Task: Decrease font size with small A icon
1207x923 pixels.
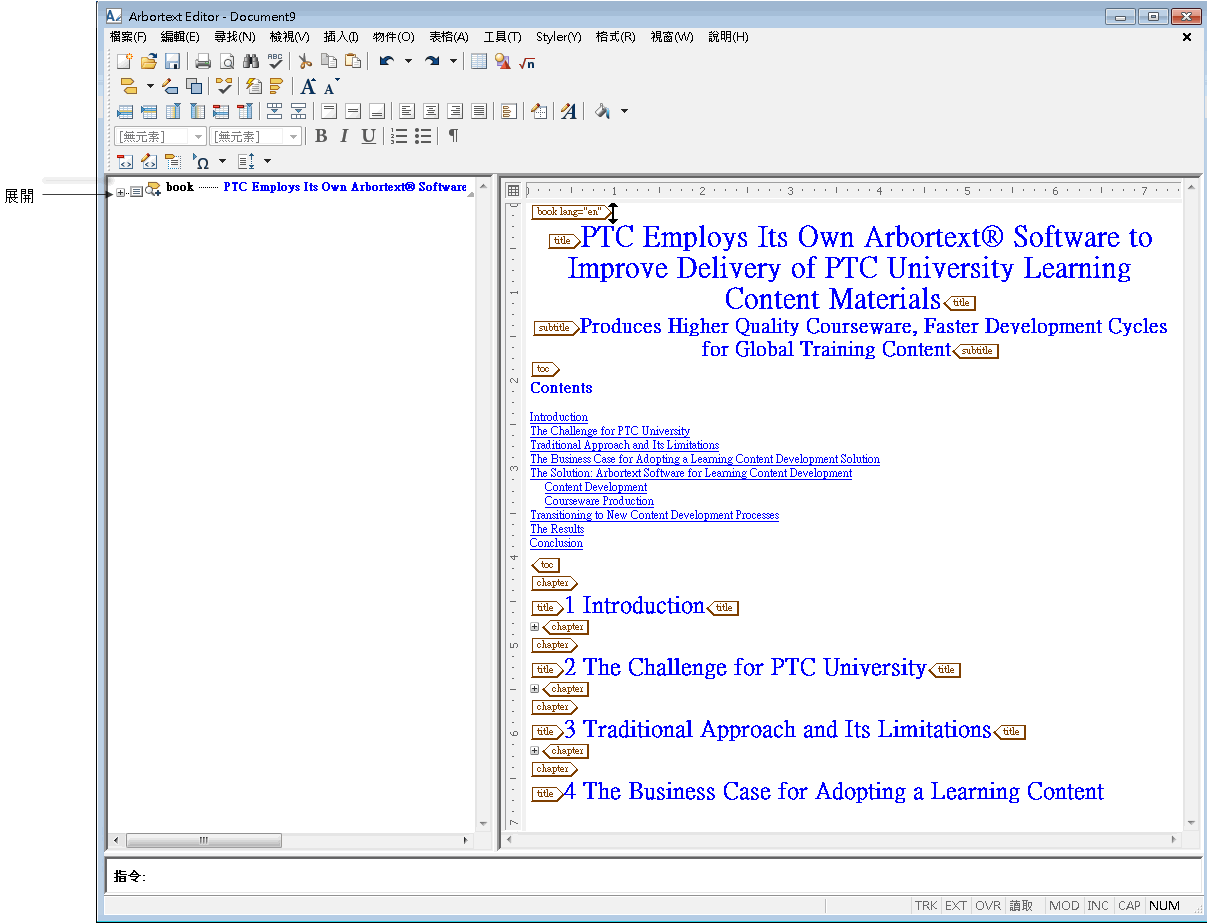Action: (x=331, y=86)
